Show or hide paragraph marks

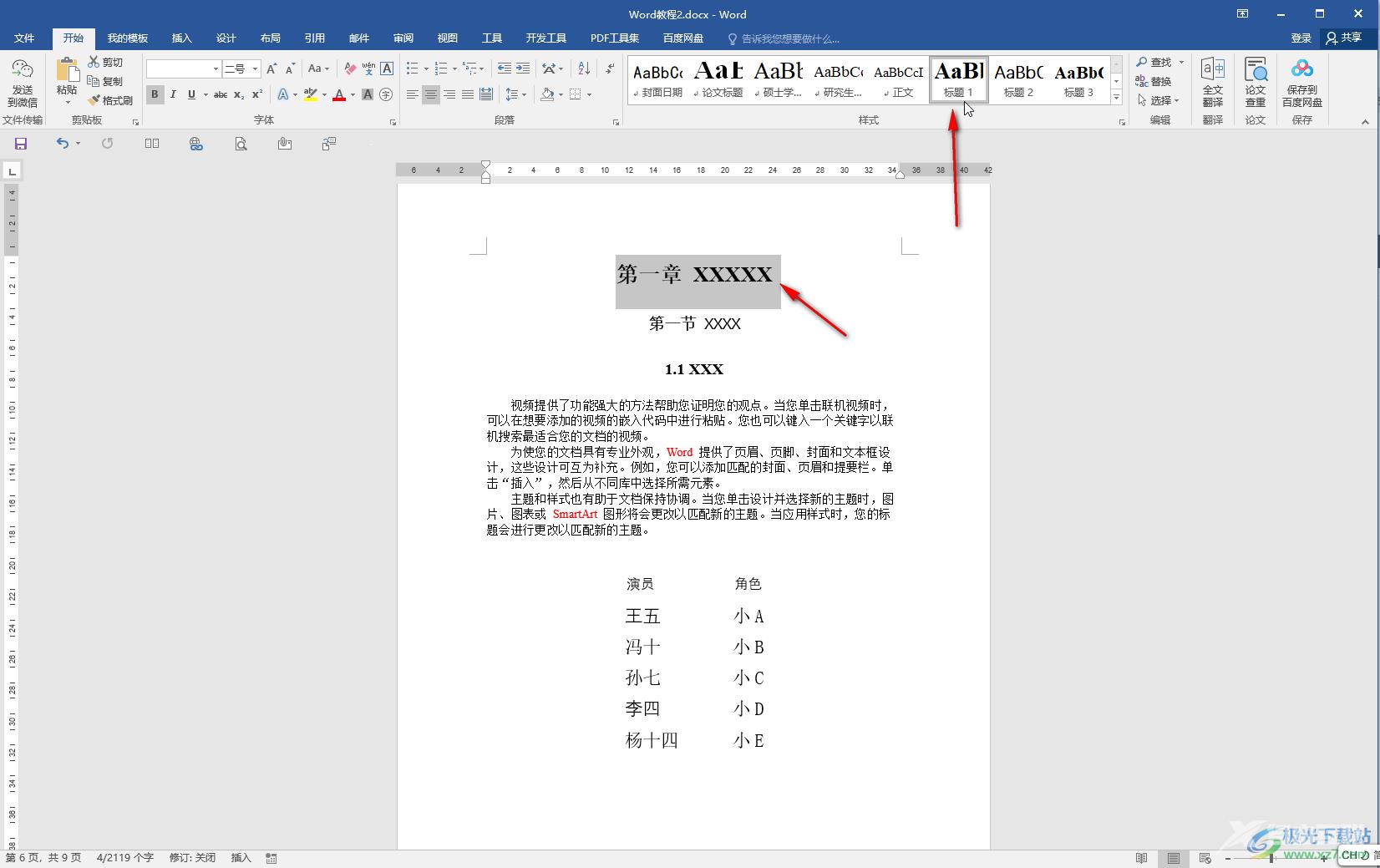tap(610, 69)
